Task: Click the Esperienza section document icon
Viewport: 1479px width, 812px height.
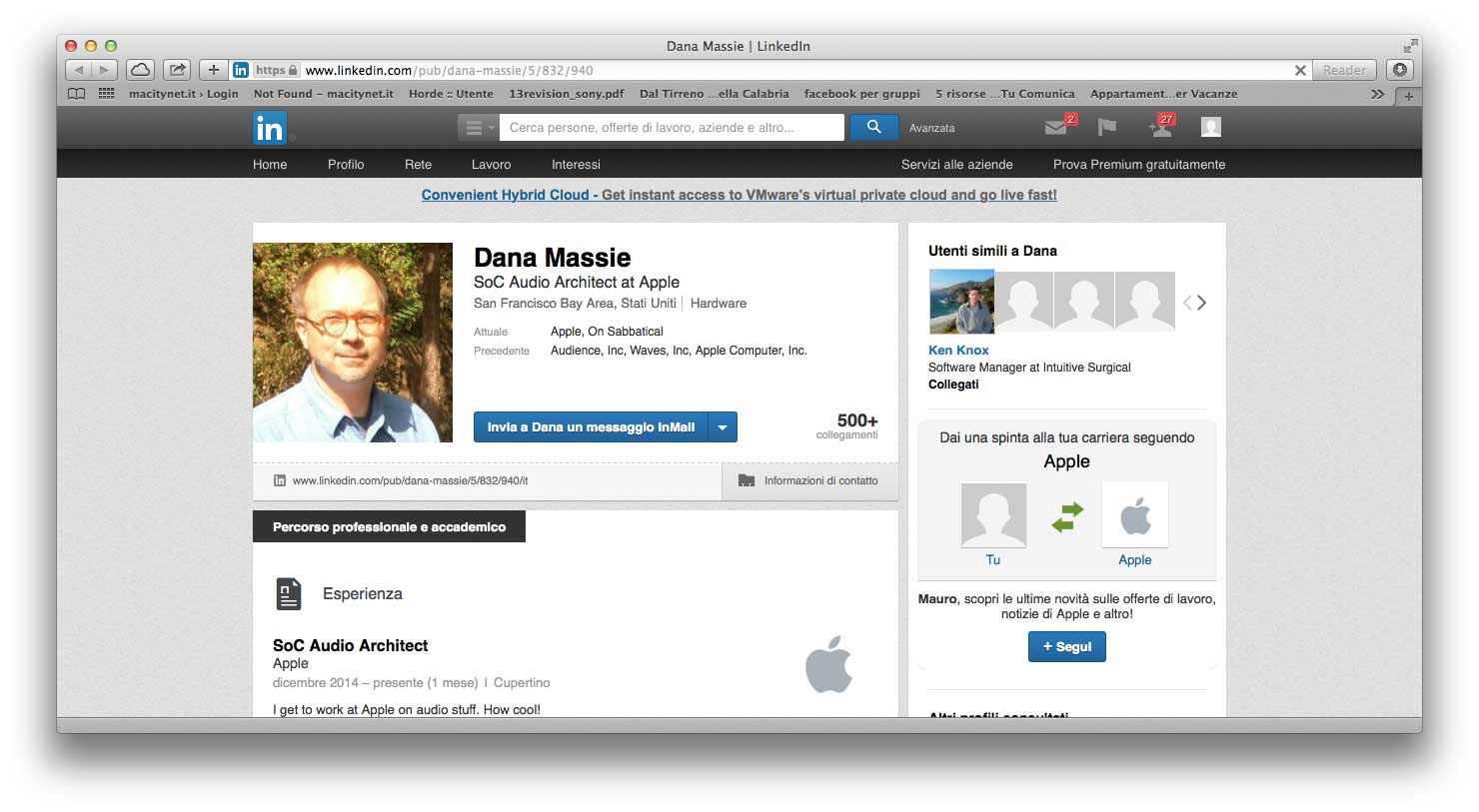Action: [289, 594]
